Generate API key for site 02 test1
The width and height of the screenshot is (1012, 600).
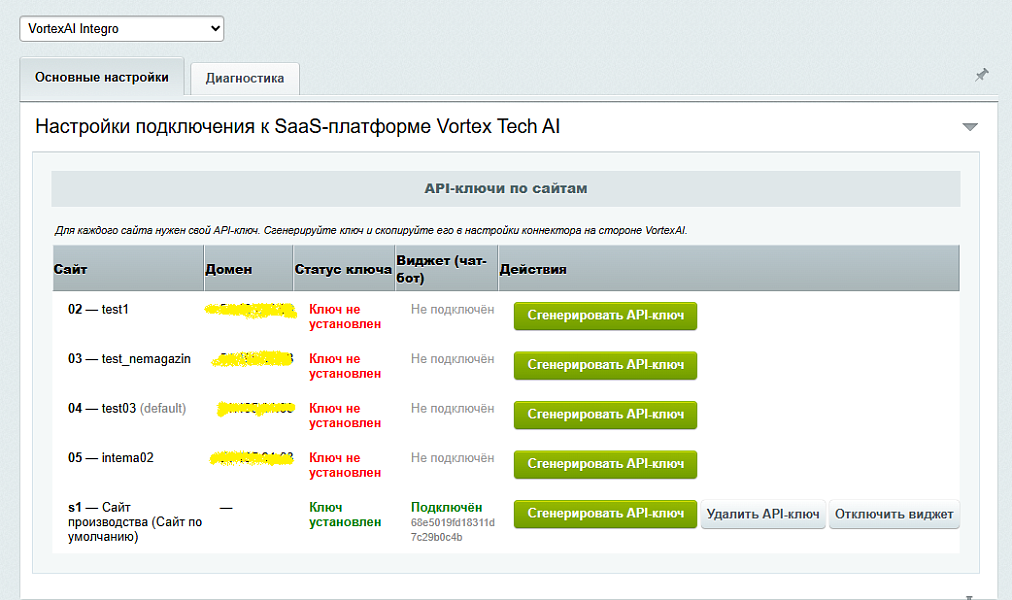605,315
